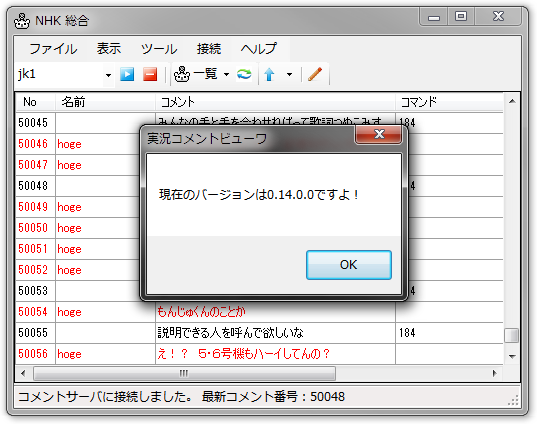This screenshot has height=424, width=537.
Task: Click the コマンド column header
Action: click(x=449, y=102)
